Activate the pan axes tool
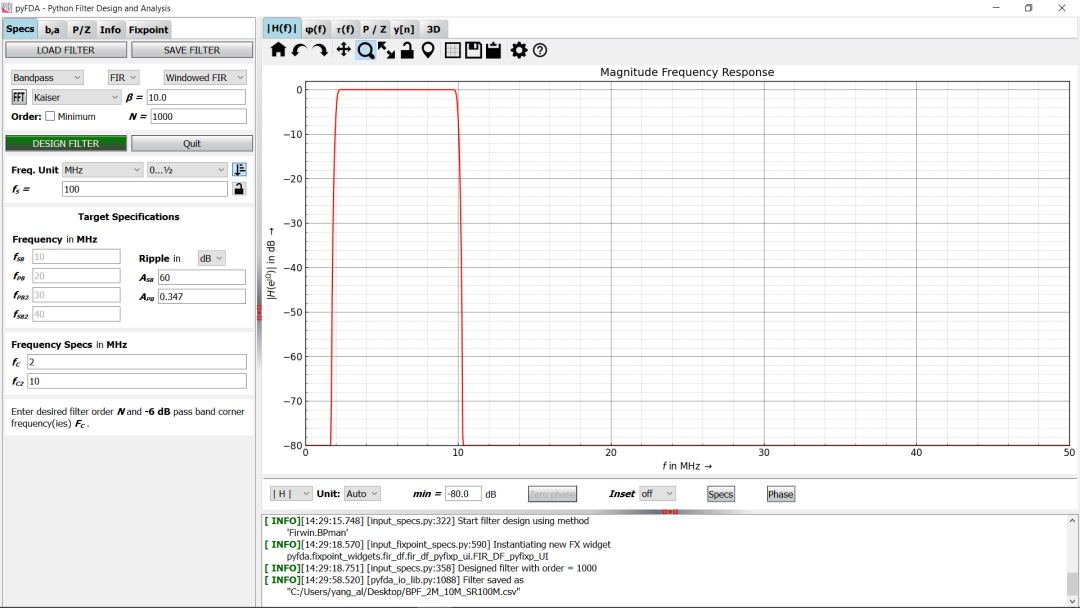 tap(343, 50)
